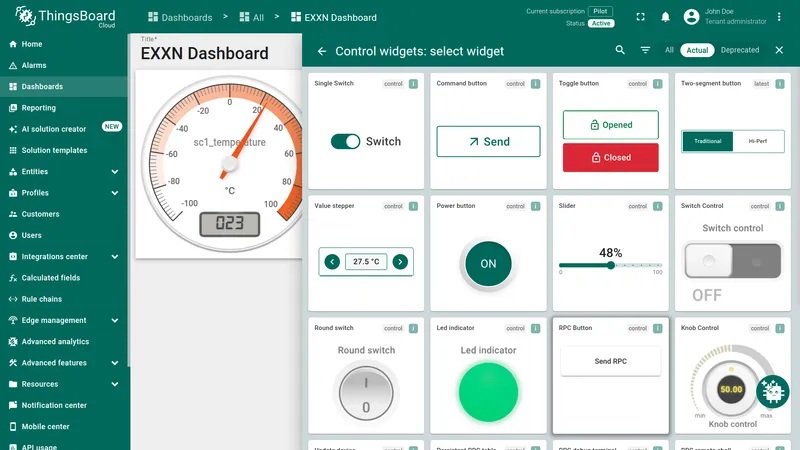
Task: Open Reporting in sidebar
Action: pos(64,108)
